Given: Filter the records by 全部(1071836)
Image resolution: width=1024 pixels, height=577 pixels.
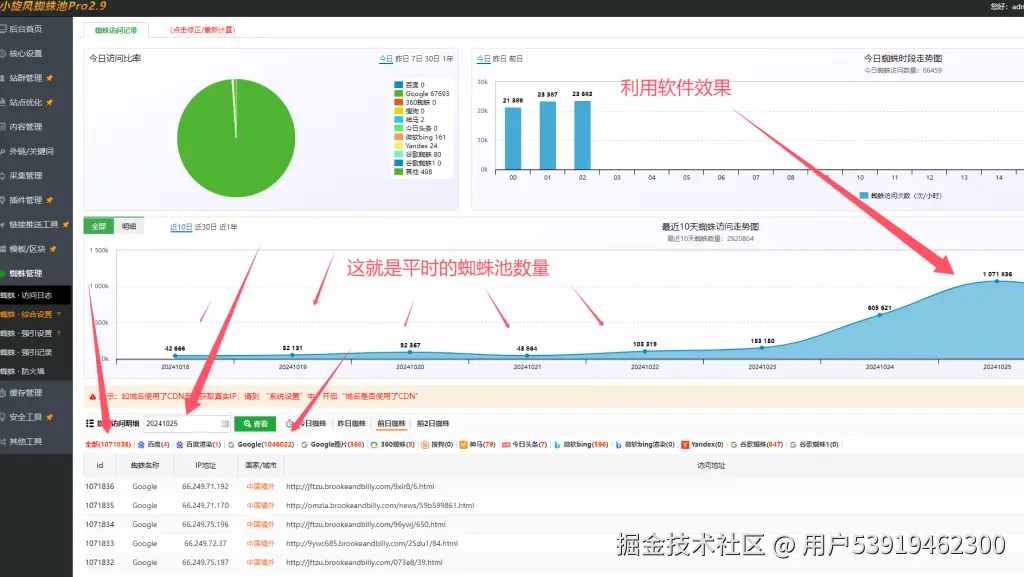Looking at the screenshot, I should [x=108, y=444].
